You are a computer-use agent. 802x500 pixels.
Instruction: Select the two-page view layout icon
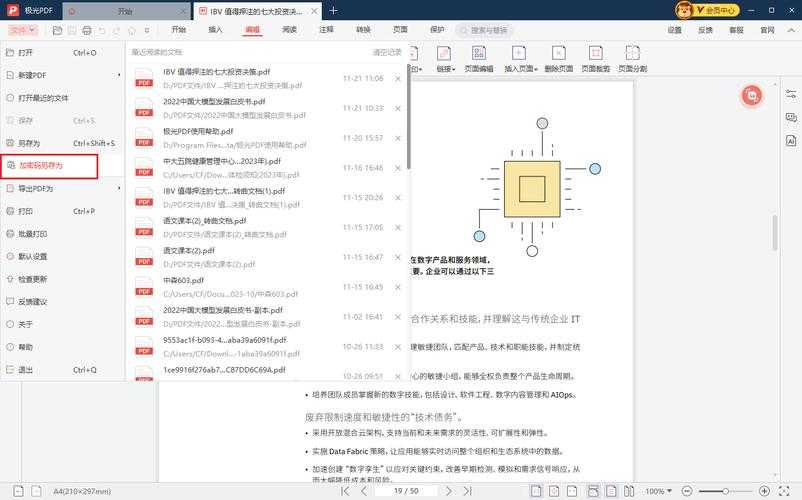[x=629, y=491]
